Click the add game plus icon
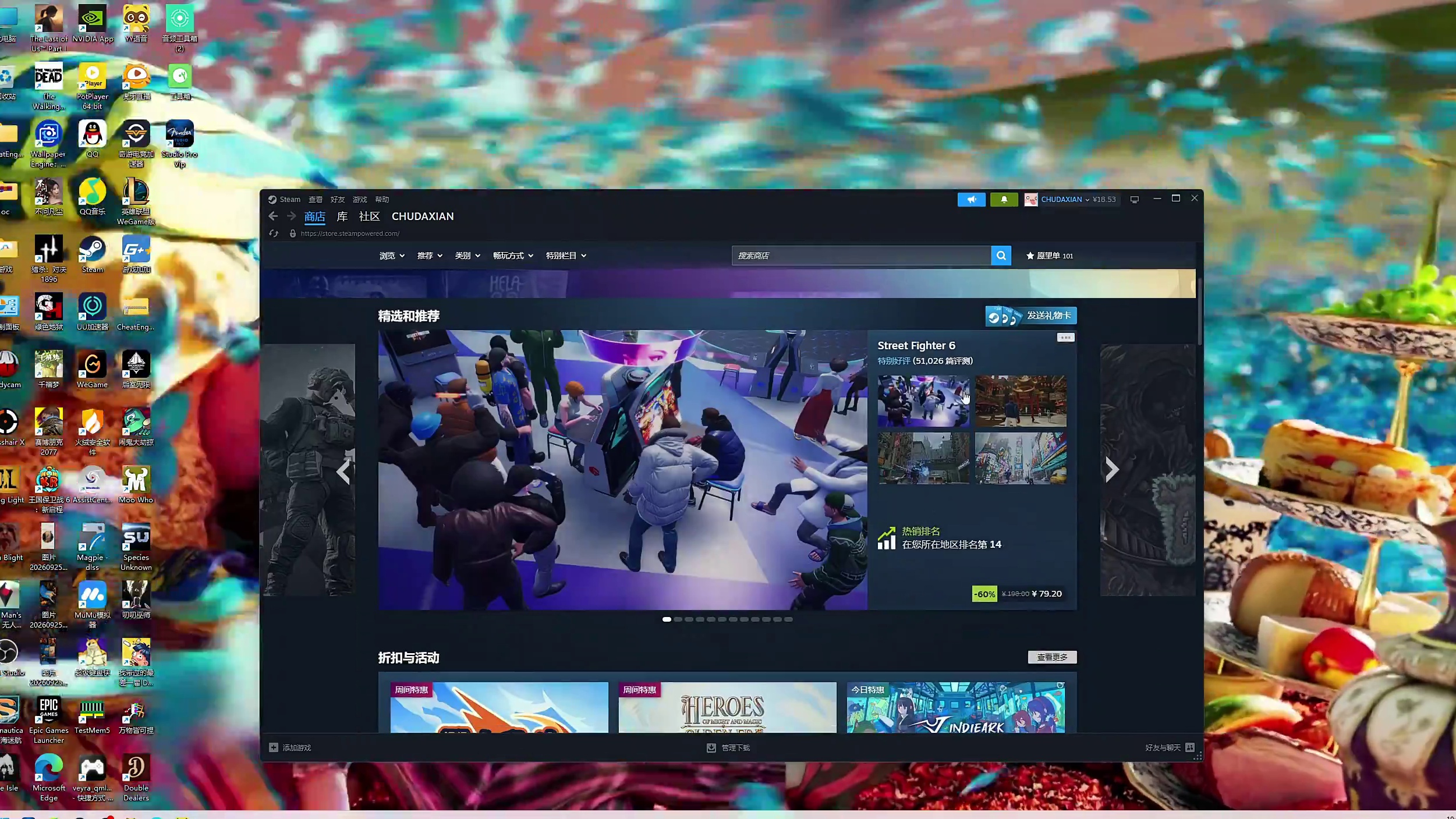This screenshot has height=819, width=1456. tap(274, 747)
